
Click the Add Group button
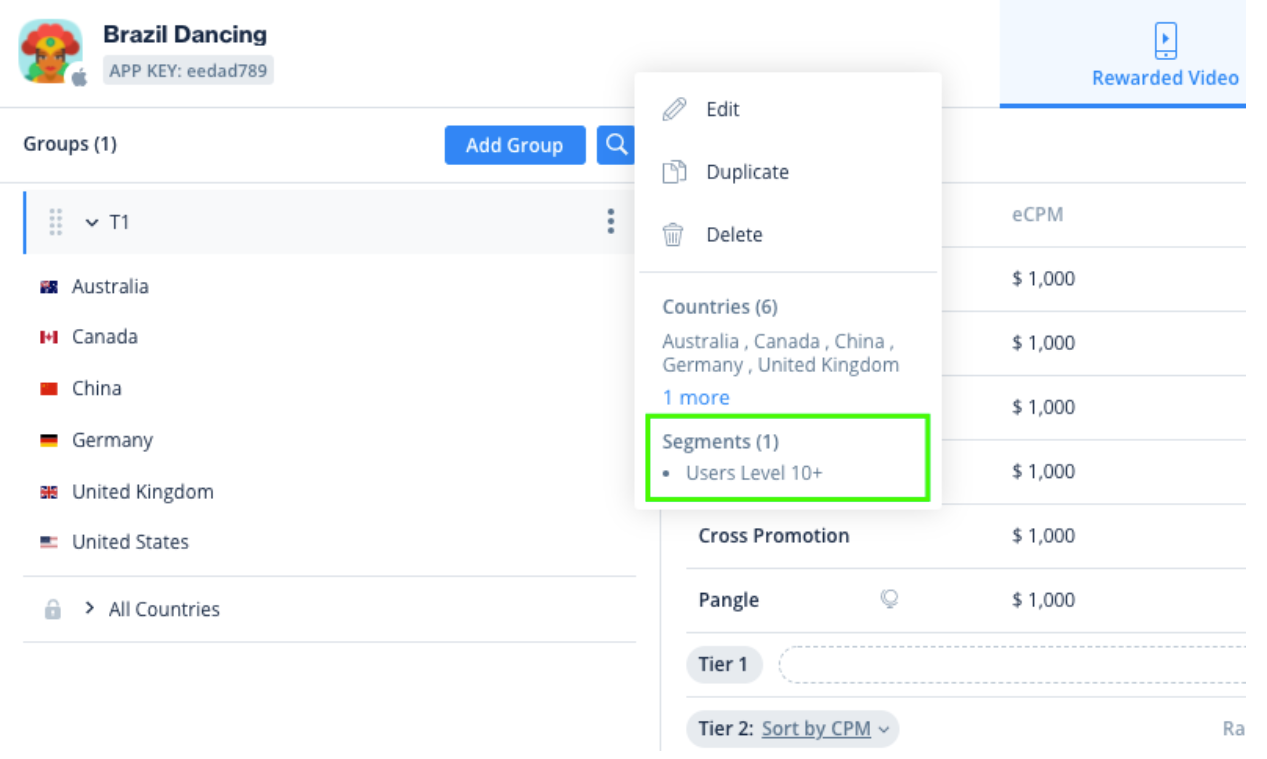pos(514,145)
